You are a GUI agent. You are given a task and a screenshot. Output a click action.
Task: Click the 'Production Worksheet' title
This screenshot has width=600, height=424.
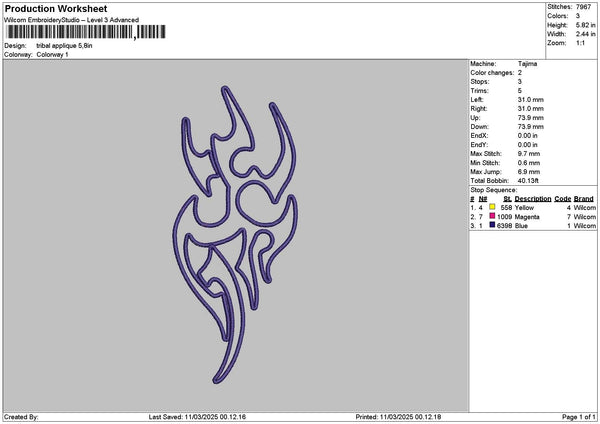(x=56, y=8)
